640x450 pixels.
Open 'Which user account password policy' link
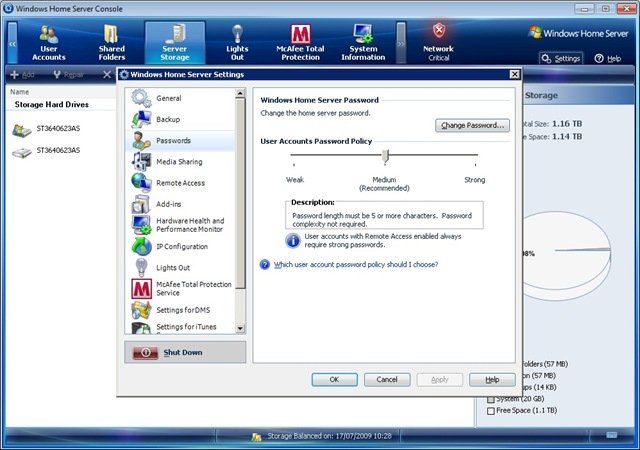pos(356,265)
